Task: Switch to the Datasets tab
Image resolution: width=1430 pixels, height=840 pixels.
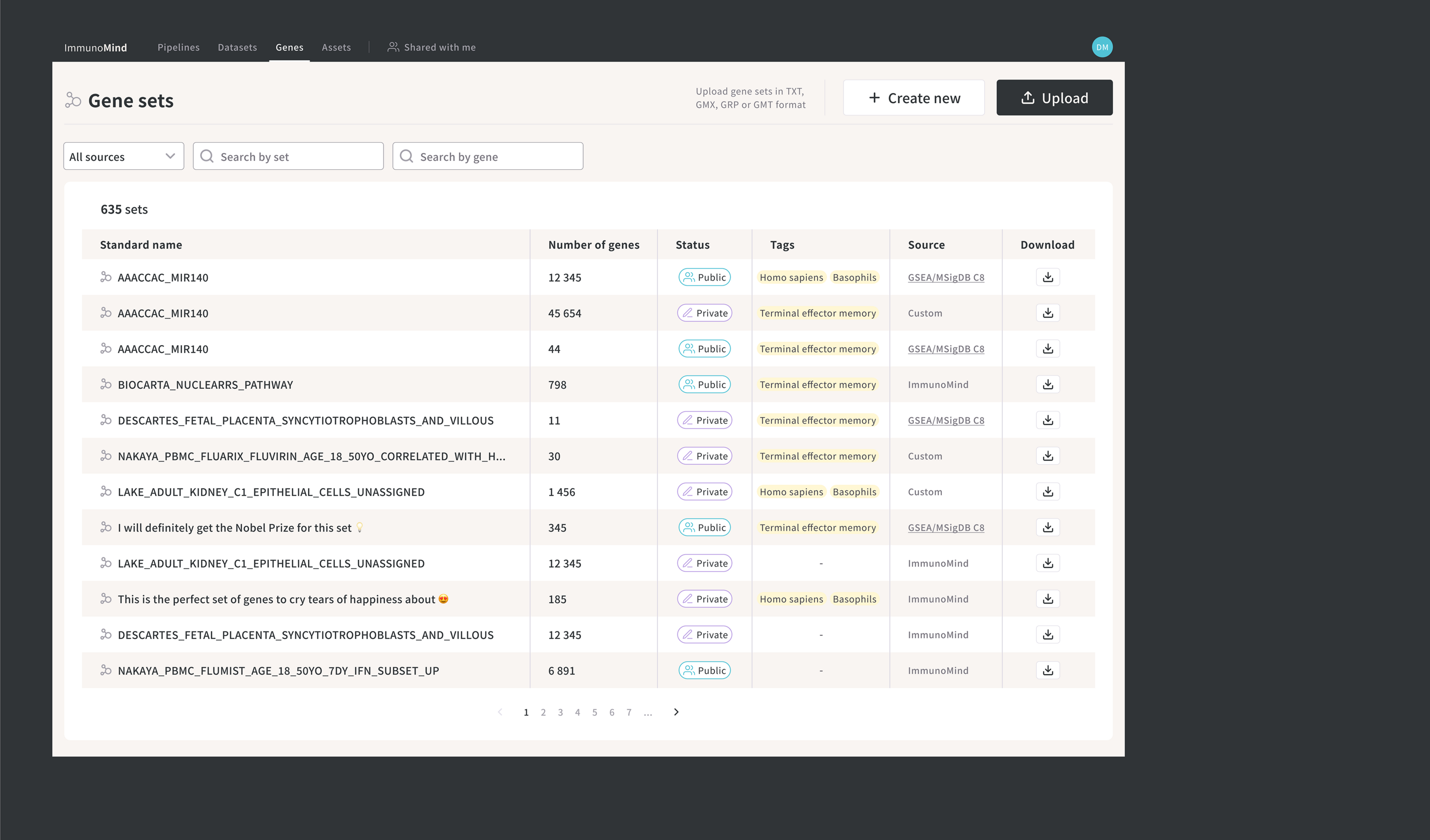Action: (x=237, y=47)
